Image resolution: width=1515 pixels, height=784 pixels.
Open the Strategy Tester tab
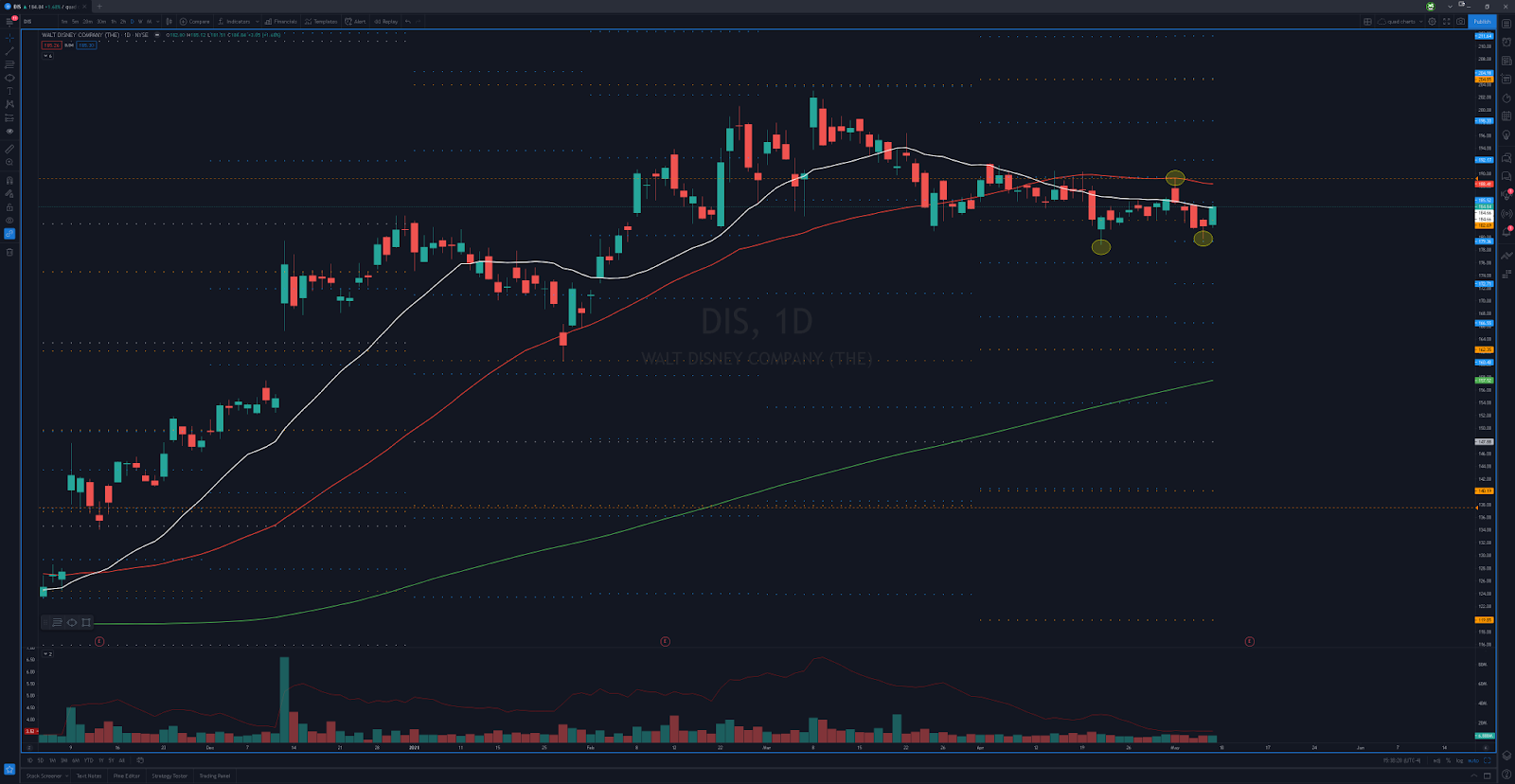click(169, 775)
